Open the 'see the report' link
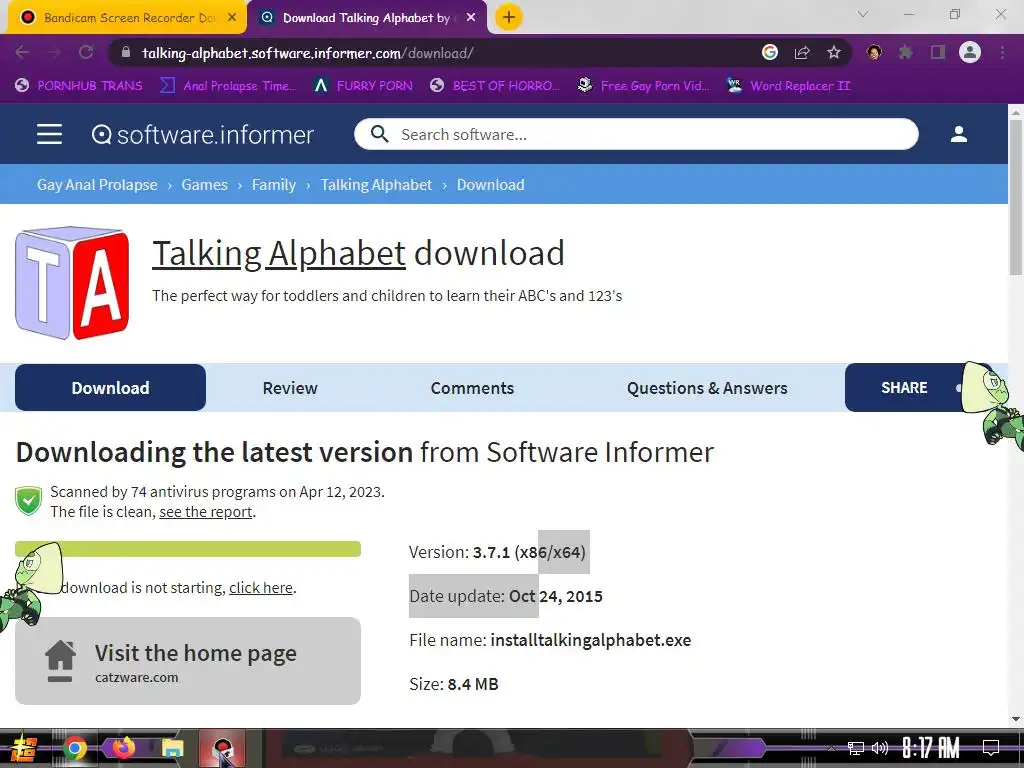 click(x=206, y=512)
